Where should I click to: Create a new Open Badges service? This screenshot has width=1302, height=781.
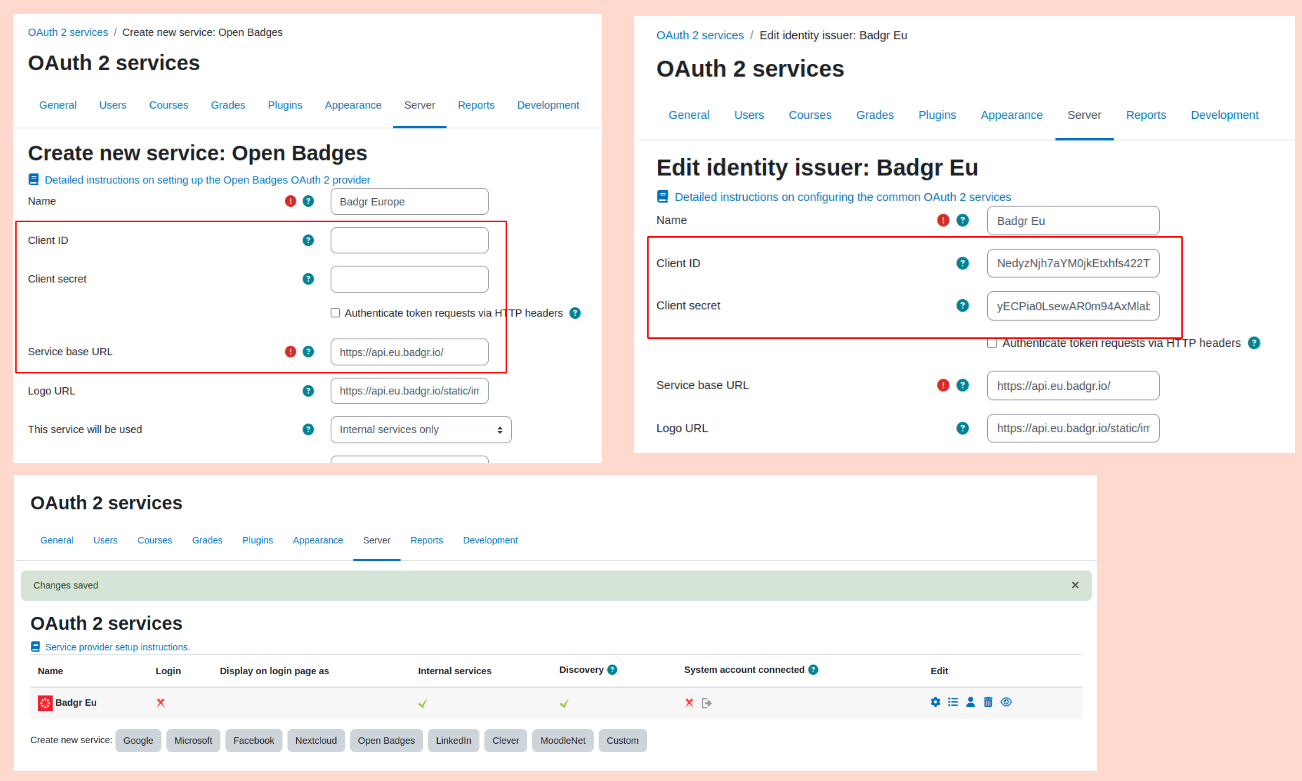[x=386, y=741]
